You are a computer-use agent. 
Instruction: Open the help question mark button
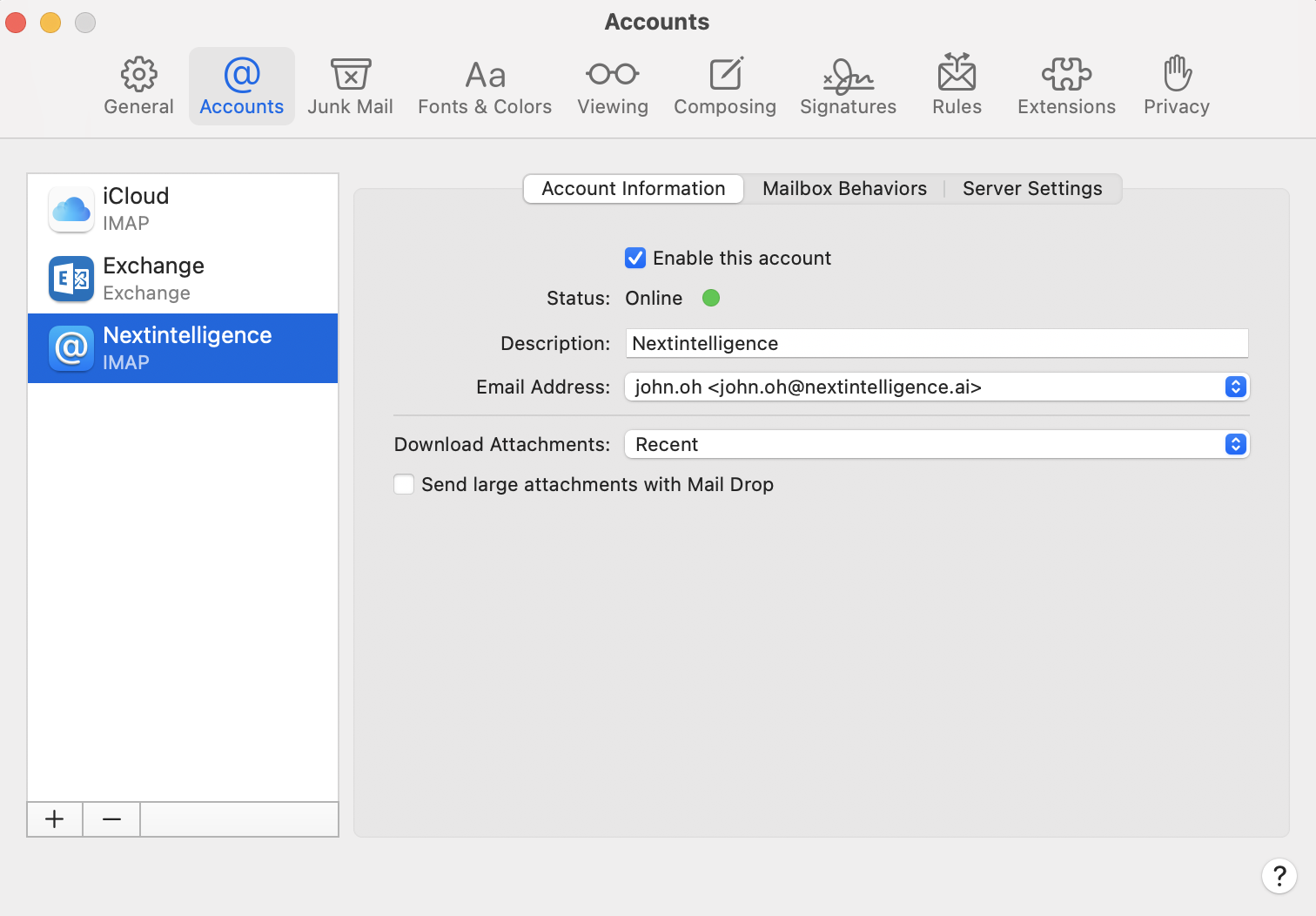click(1279, 875)
